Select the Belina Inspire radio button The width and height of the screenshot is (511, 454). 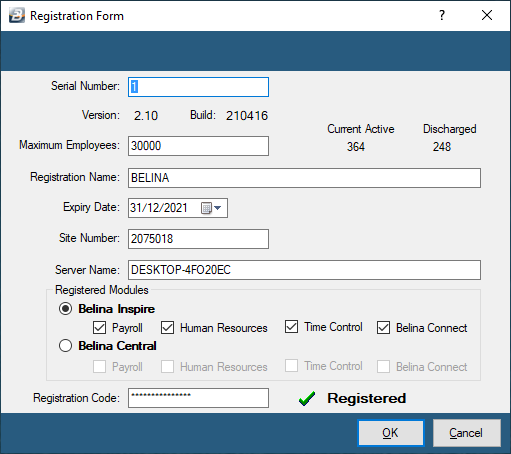tap(65, 309)
